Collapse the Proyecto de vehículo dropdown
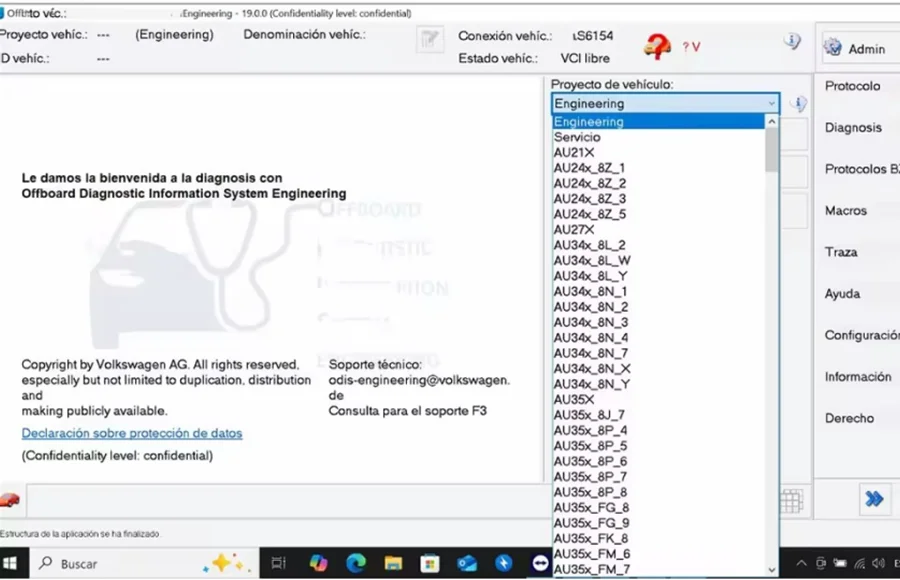Viewport: 900px width, 580px height. coord(771,104)
